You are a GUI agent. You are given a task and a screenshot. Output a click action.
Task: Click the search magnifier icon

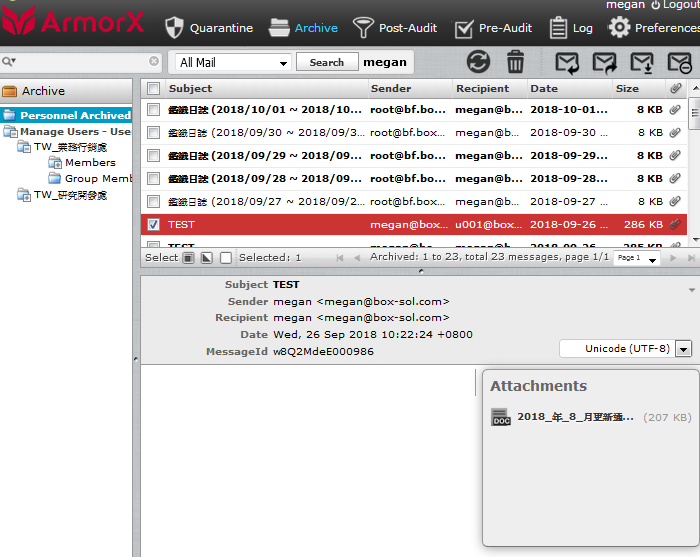(8, 61)
